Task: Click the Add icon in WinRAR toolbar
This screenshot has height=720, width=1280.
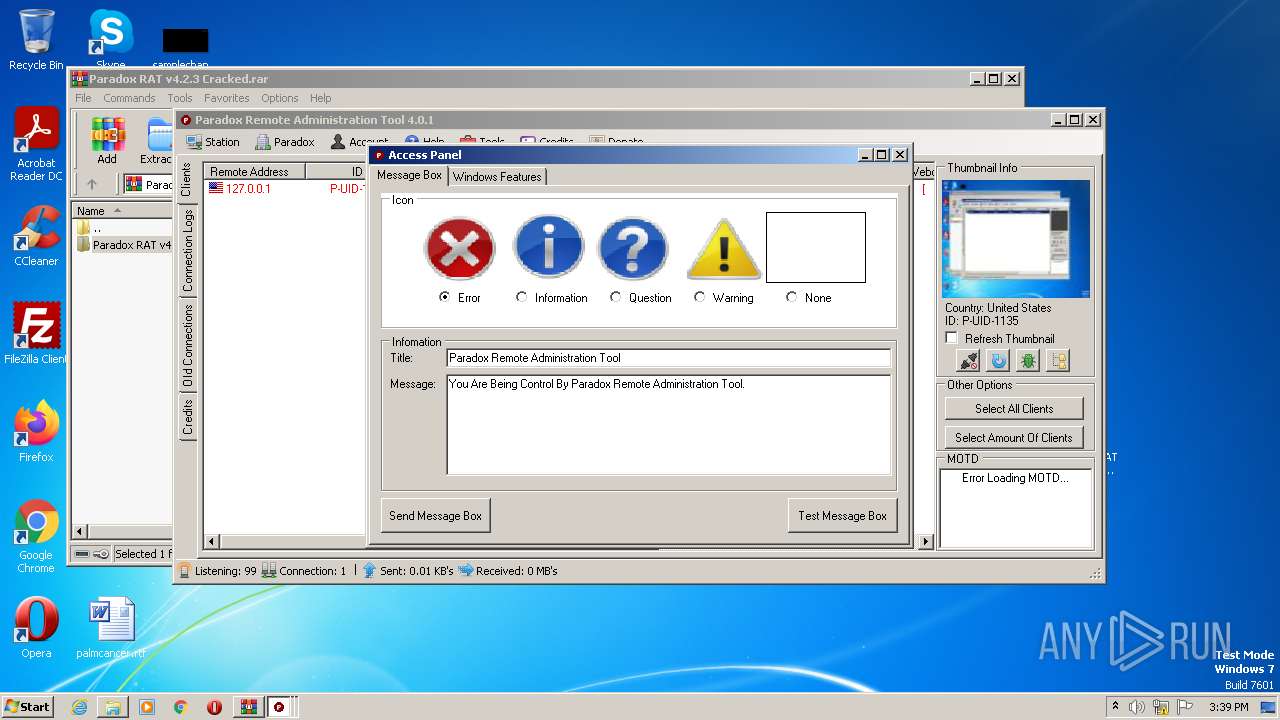Action: [x=107, y=141]
